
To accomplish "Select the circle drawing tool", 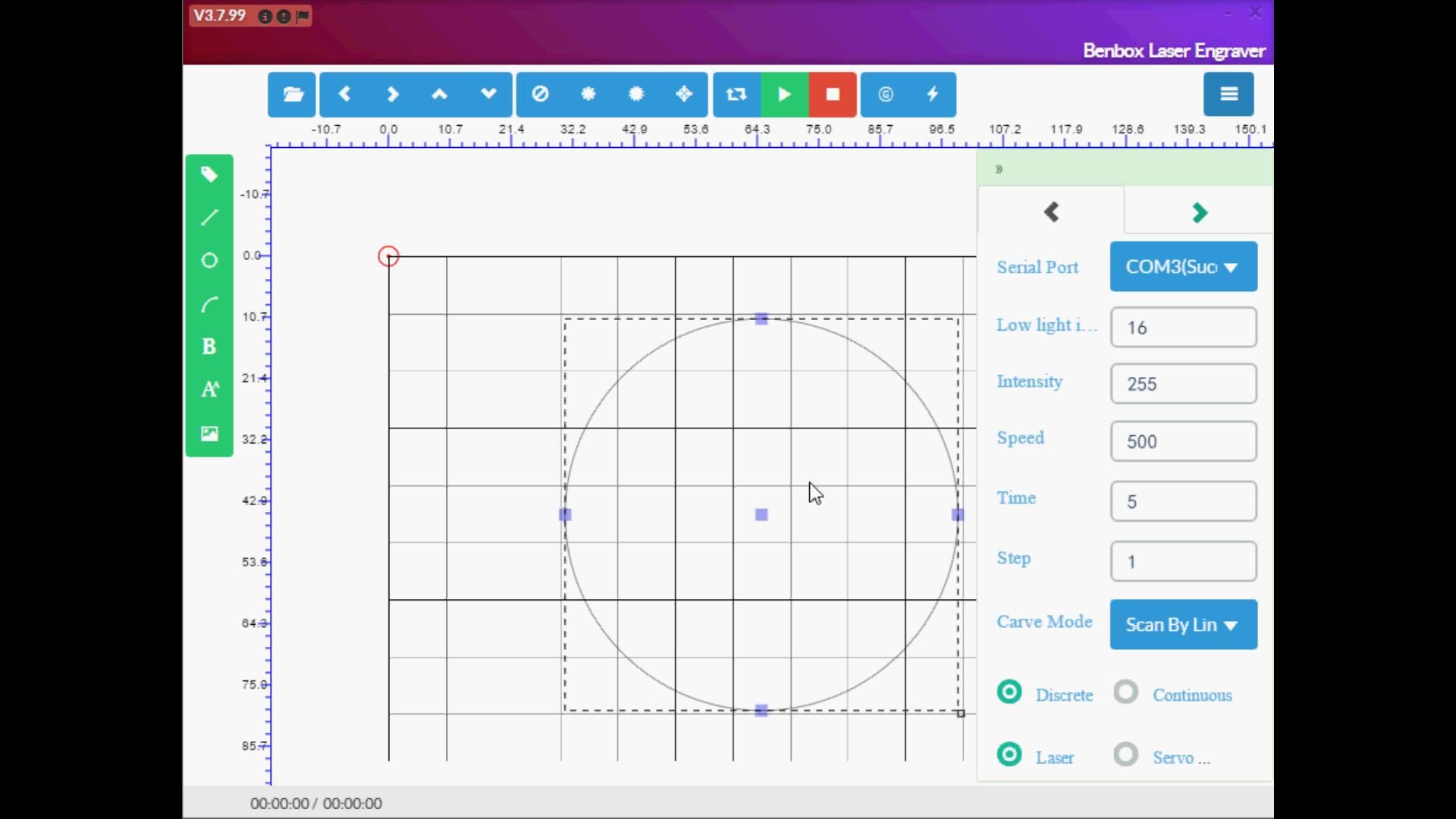I will [209, 261].
